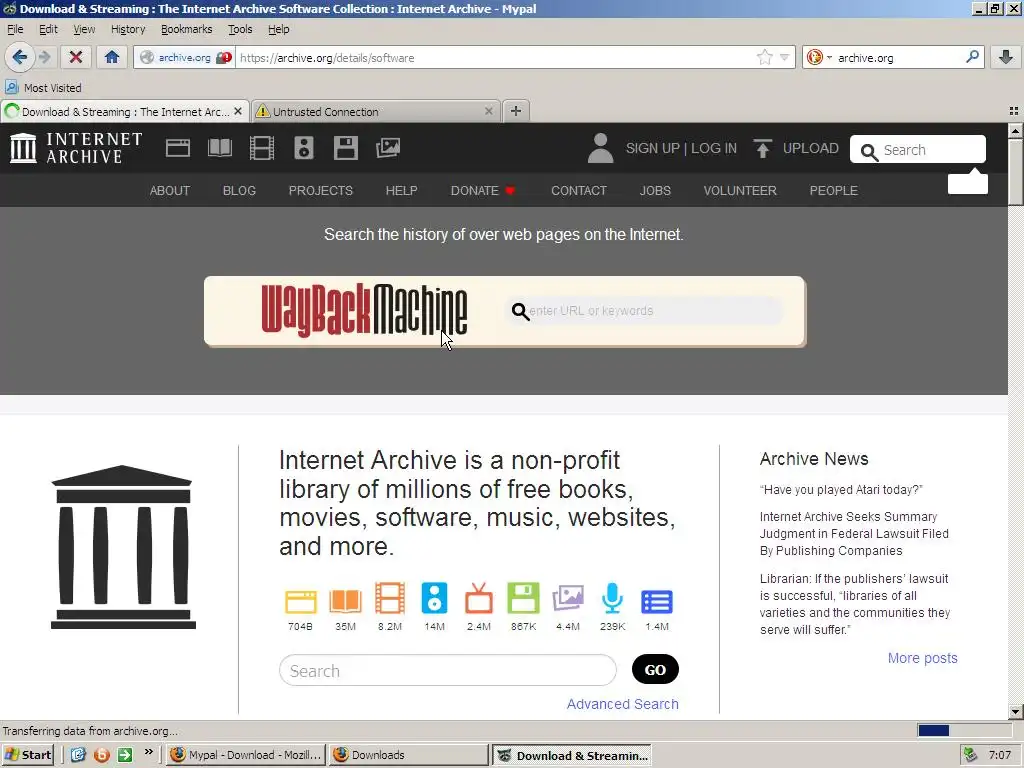1024x768 pixels.
Task: Click the top-right Archive Search field
Action: [x=918, y=150]
